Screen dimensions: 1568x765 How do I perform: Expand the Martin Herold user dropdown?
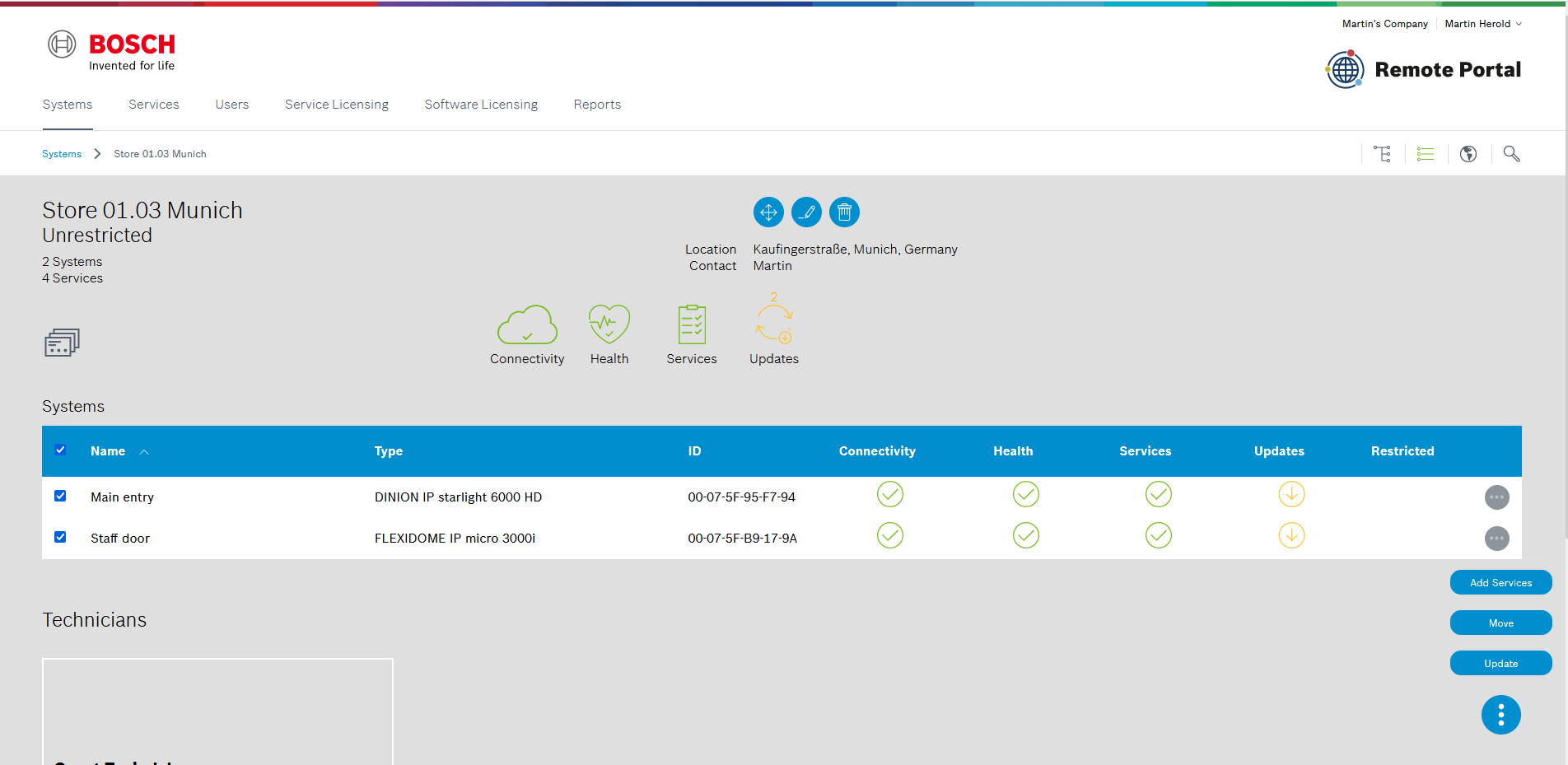[1482, 24]
